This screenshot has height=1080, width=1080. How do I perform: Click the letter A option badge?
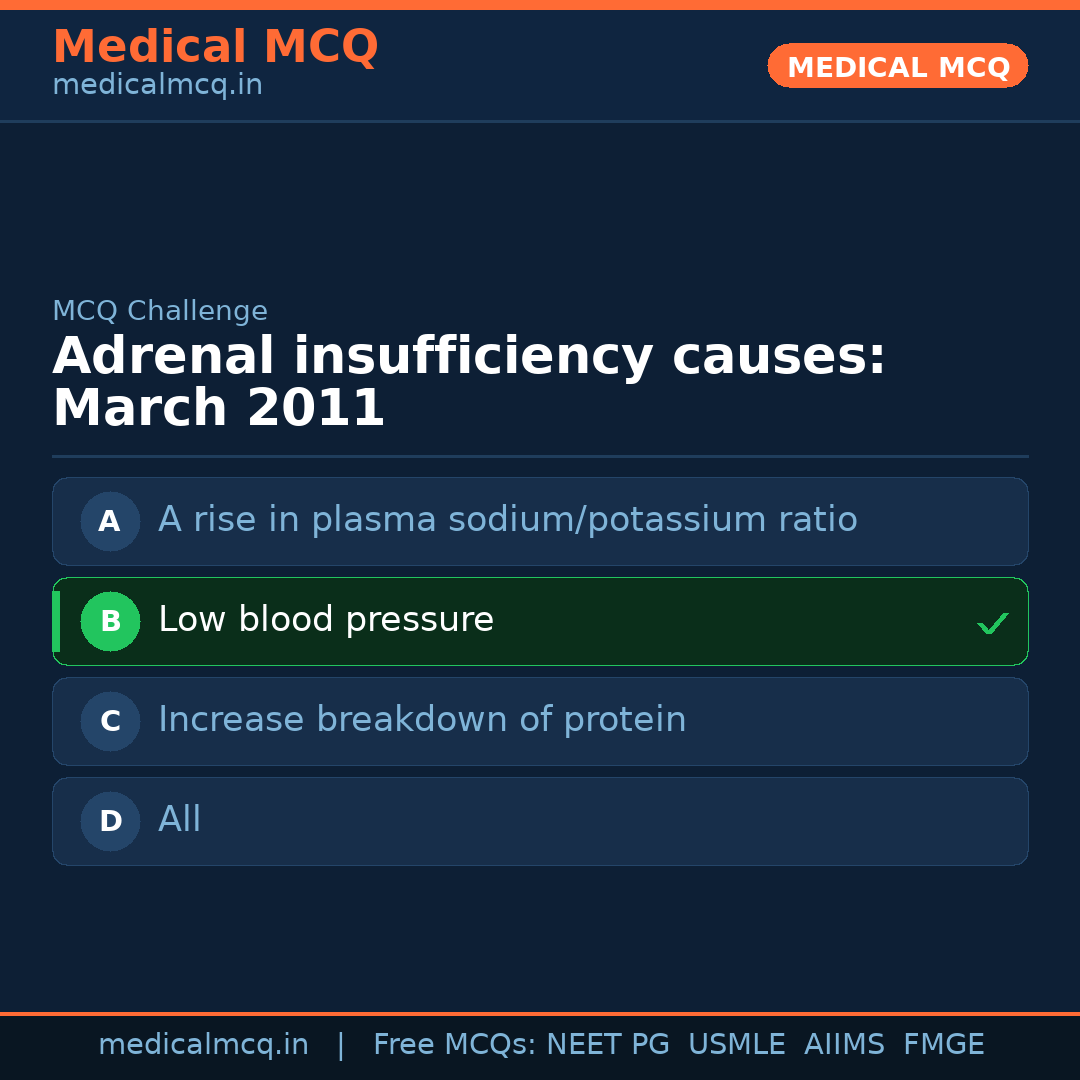coord(110,521)
